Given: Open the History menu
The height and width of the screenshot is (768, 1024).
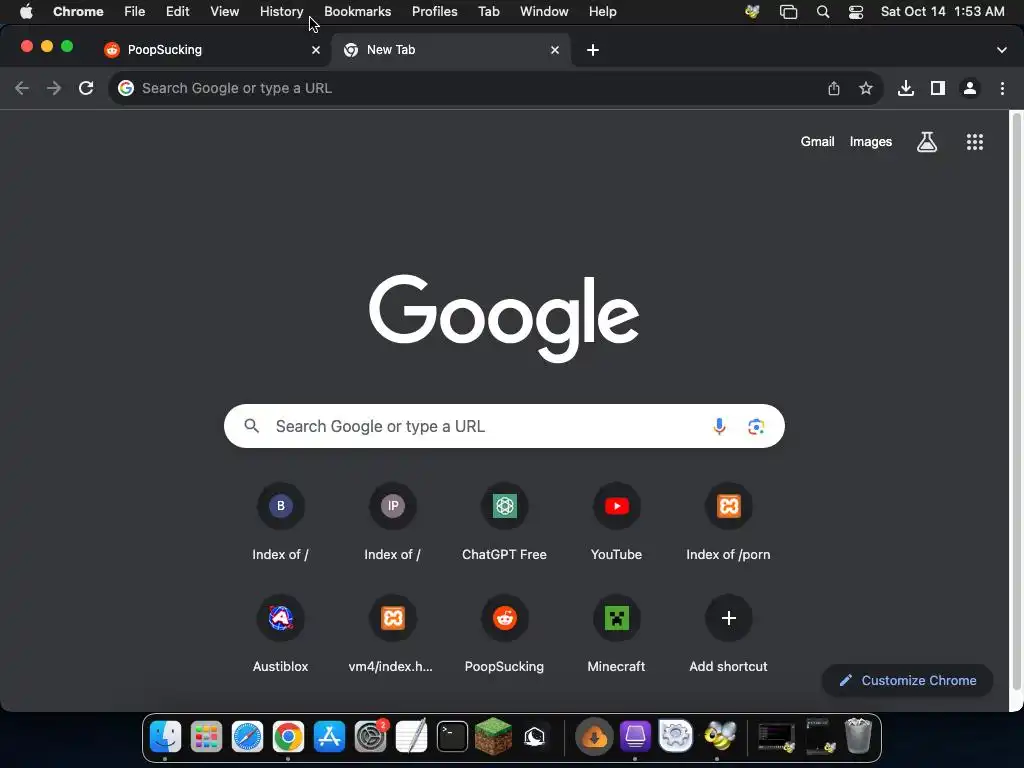Looking at the screenshot, I should [281, 12].
